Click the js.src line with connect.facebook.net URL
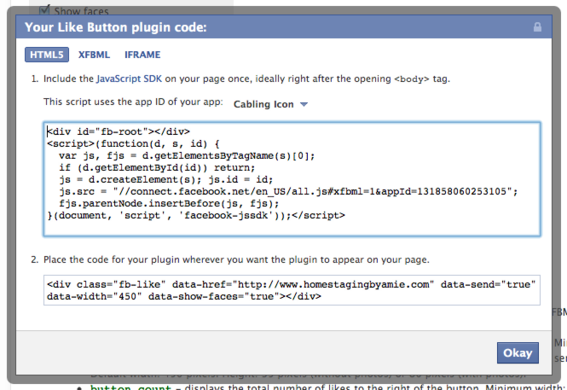This screenshot has width=567, height=390. click(289, 192)
